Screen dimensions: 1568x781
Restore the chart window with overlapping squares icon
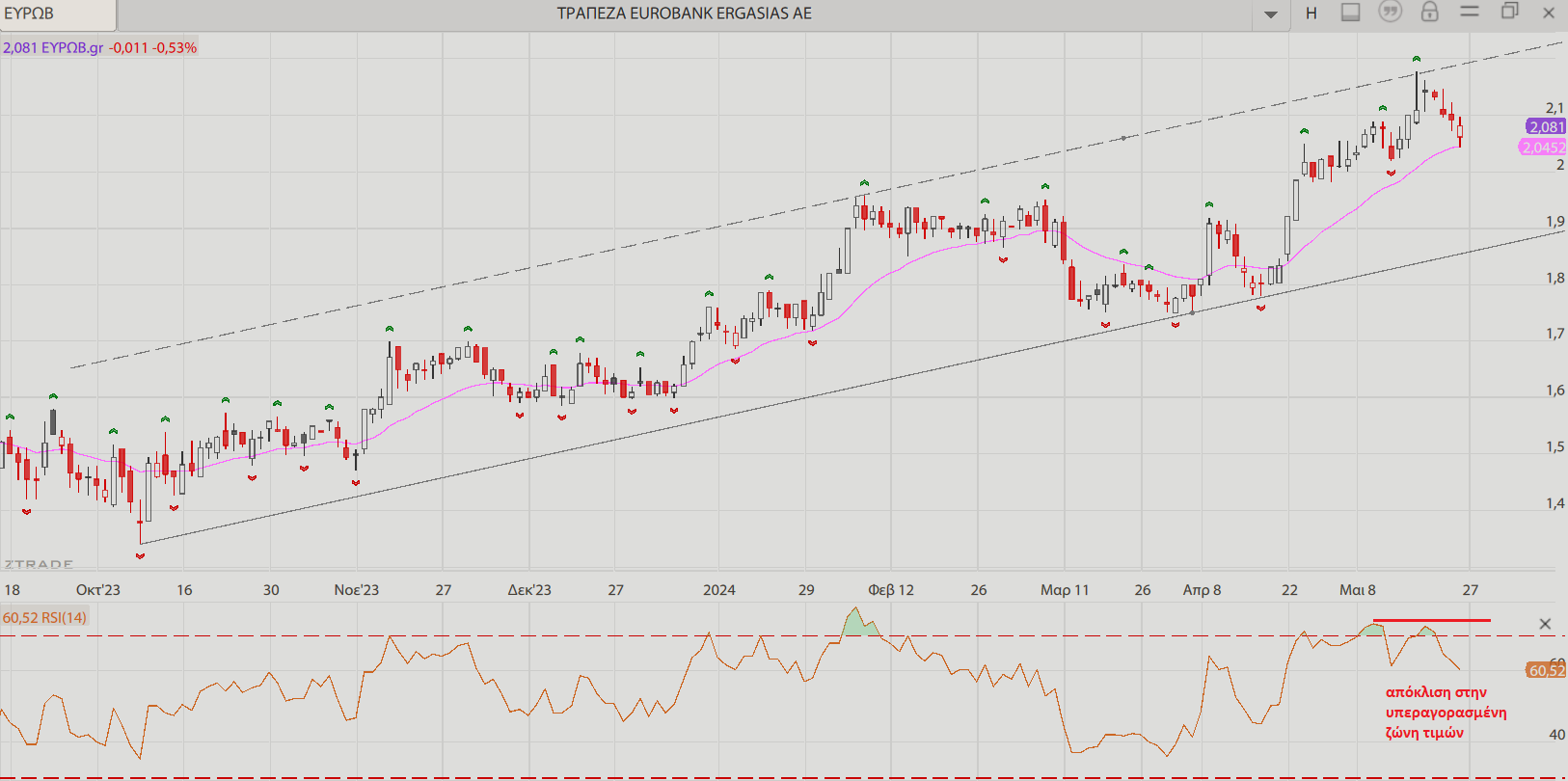click(x=1510, y=12)
